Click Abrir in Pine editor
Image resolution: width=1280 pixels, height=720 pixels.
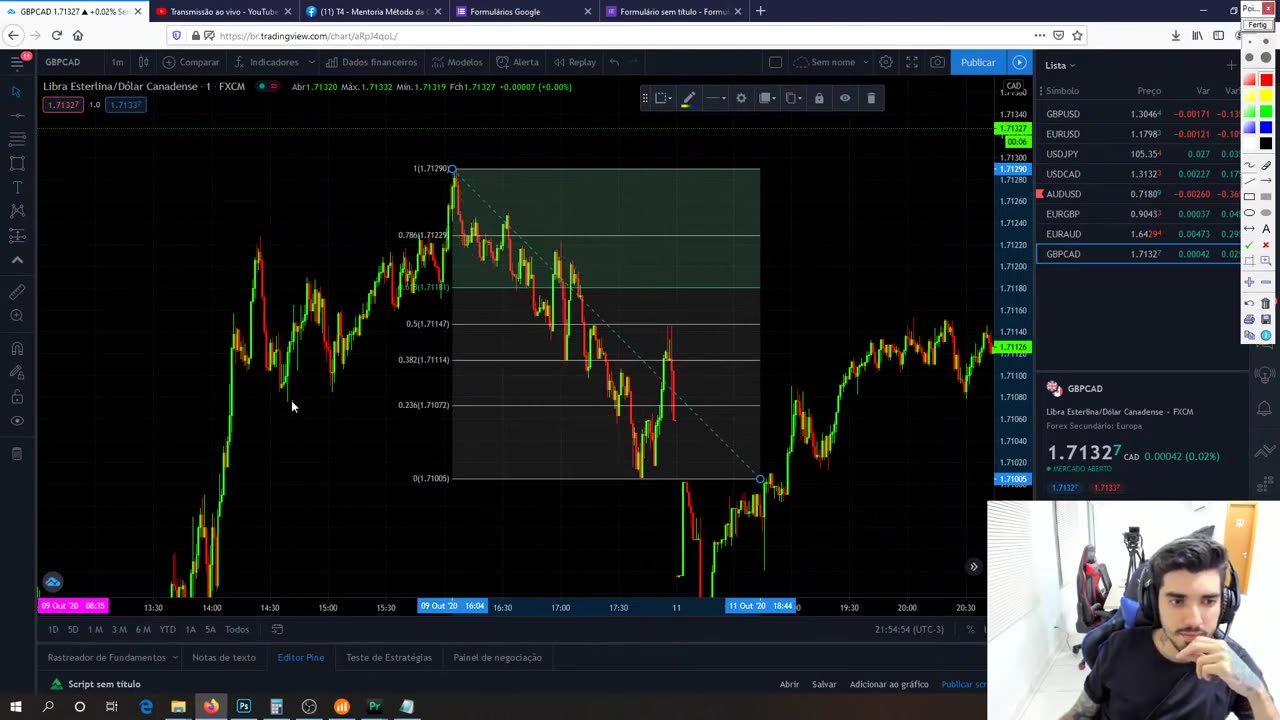pyautogui.click(x=789, y=684)
